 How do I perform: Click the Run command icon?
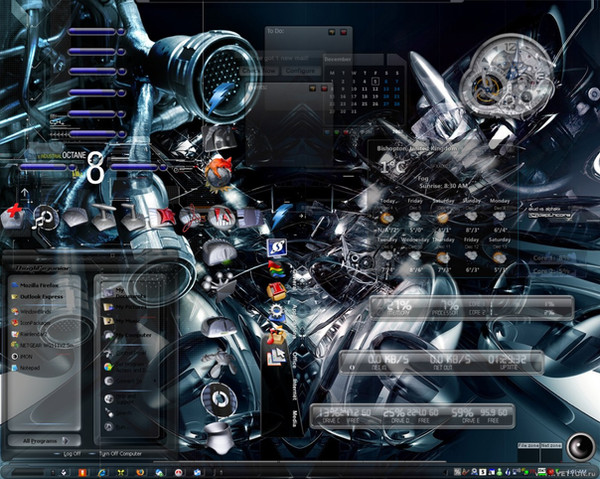pos(109,426)
